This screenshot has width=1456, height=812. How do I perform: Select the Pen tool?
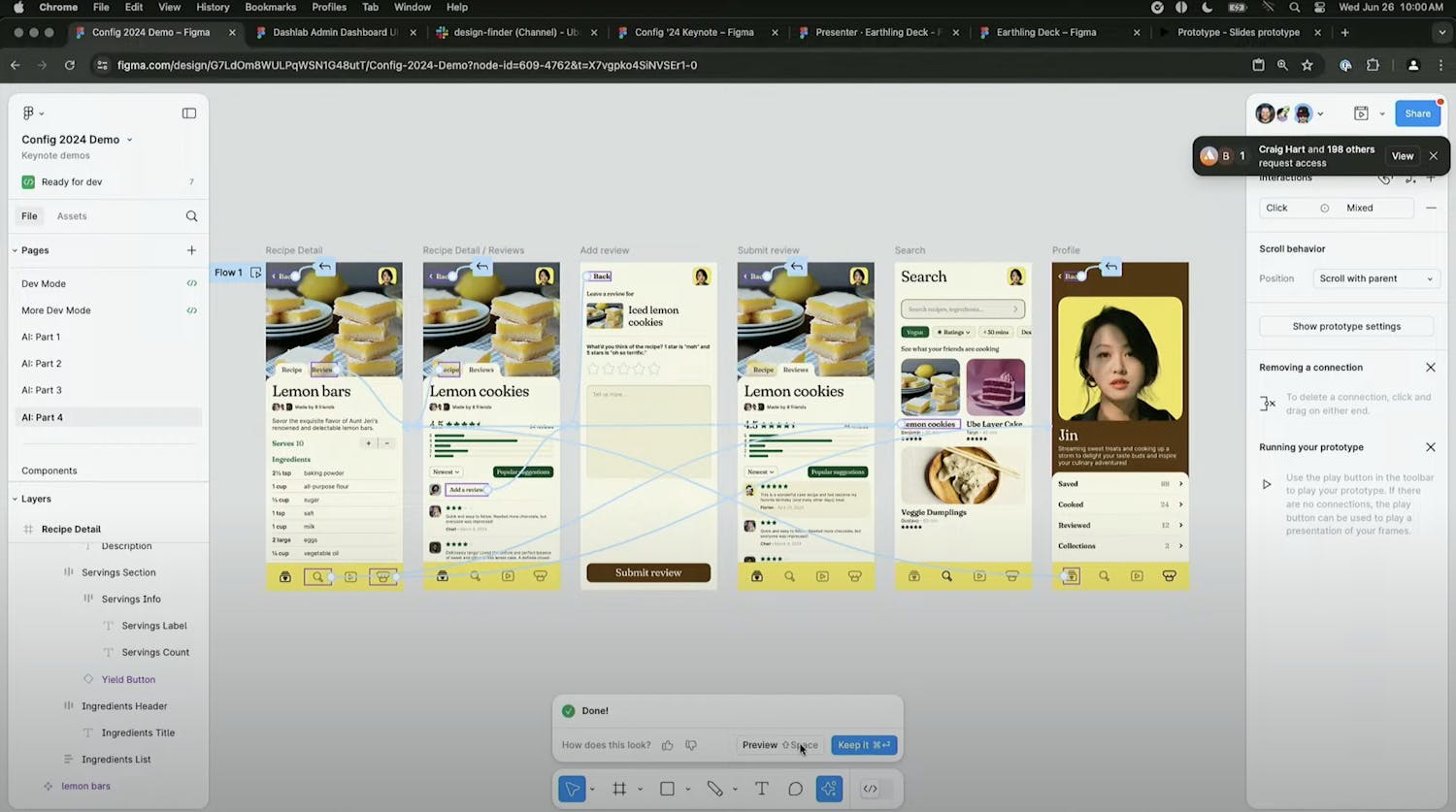click(x=714, y=789)
